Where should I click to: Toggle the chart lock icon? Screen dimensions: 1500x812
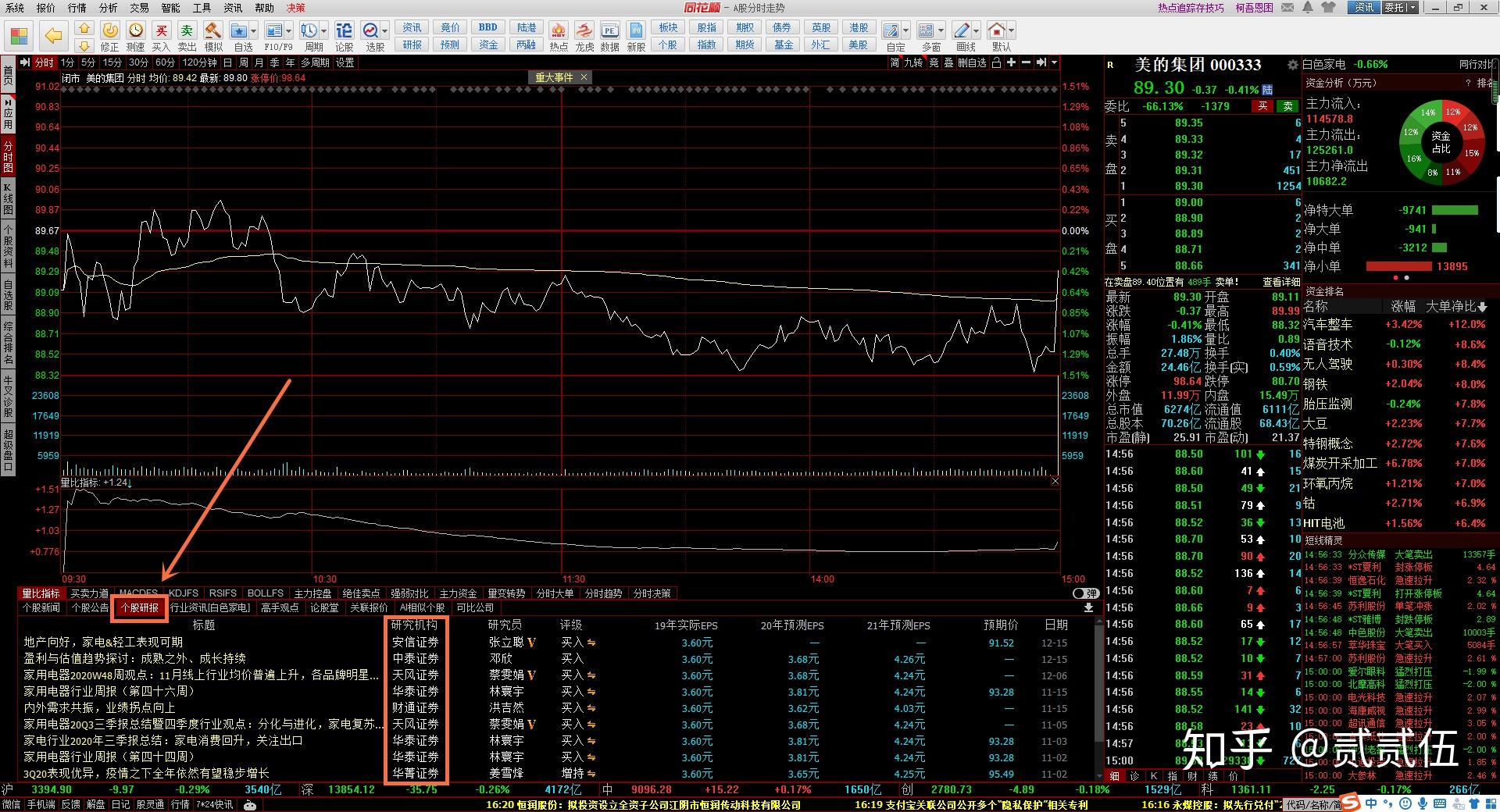tap(996, 62)
